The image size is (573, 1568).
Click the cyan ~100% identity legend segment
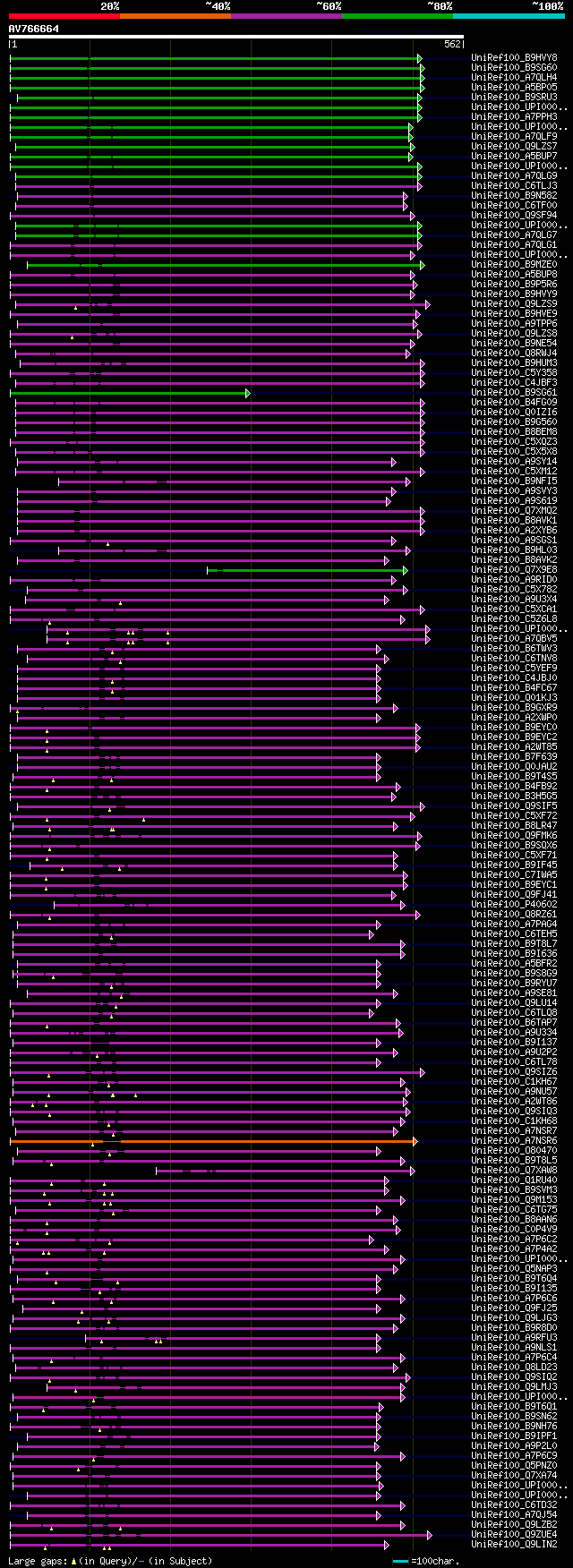click(x=509, y=16)
